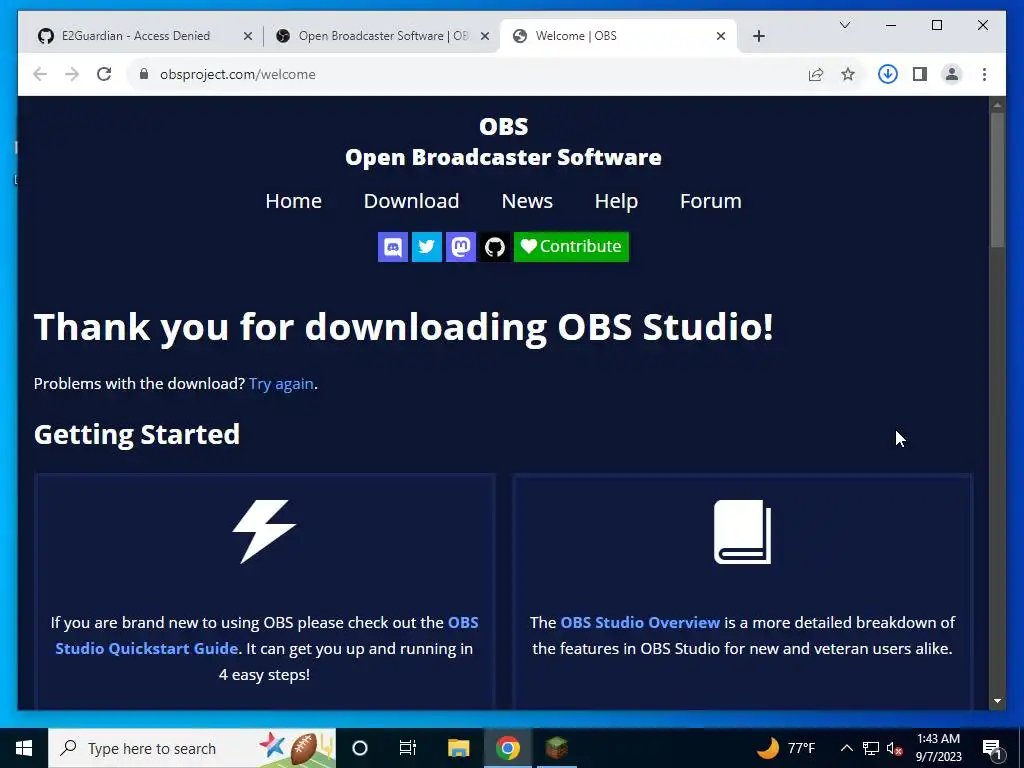Open the Help navigation link
Screen dimensions: 1024x768
tap(616, 201)
